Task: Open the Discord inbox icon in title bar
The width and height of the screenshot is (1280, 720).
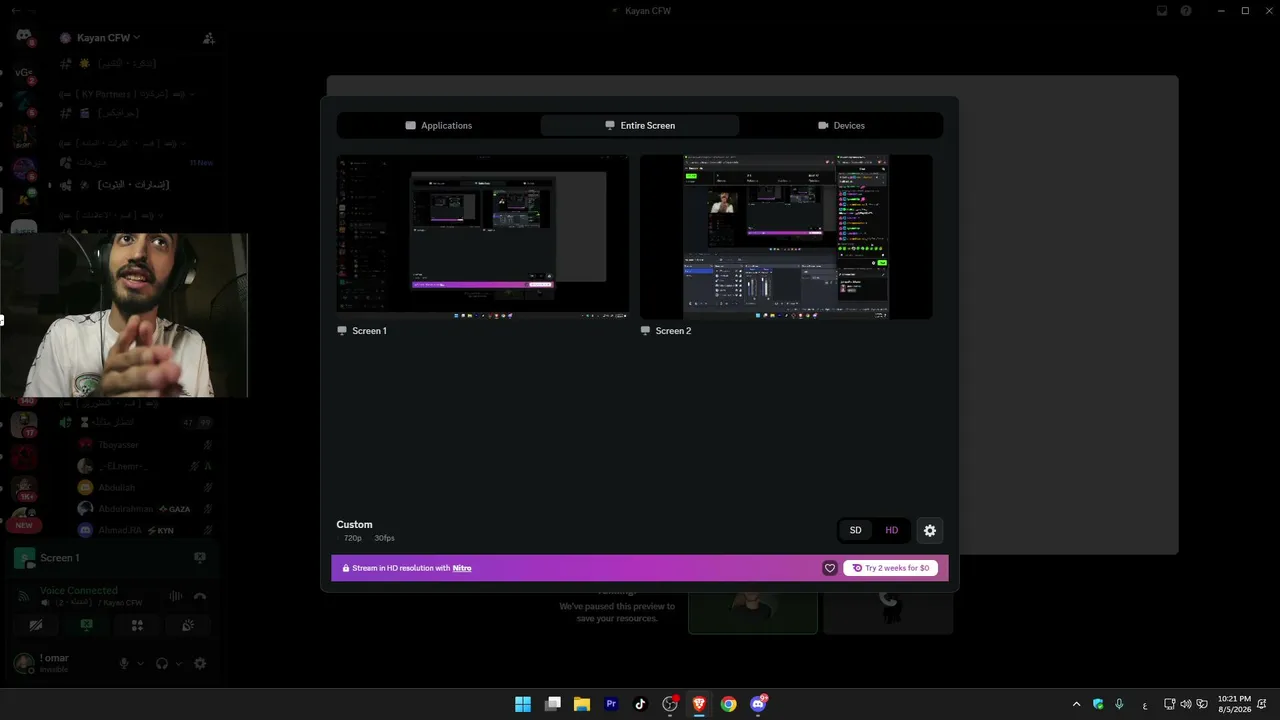Action: [1162, 11]
